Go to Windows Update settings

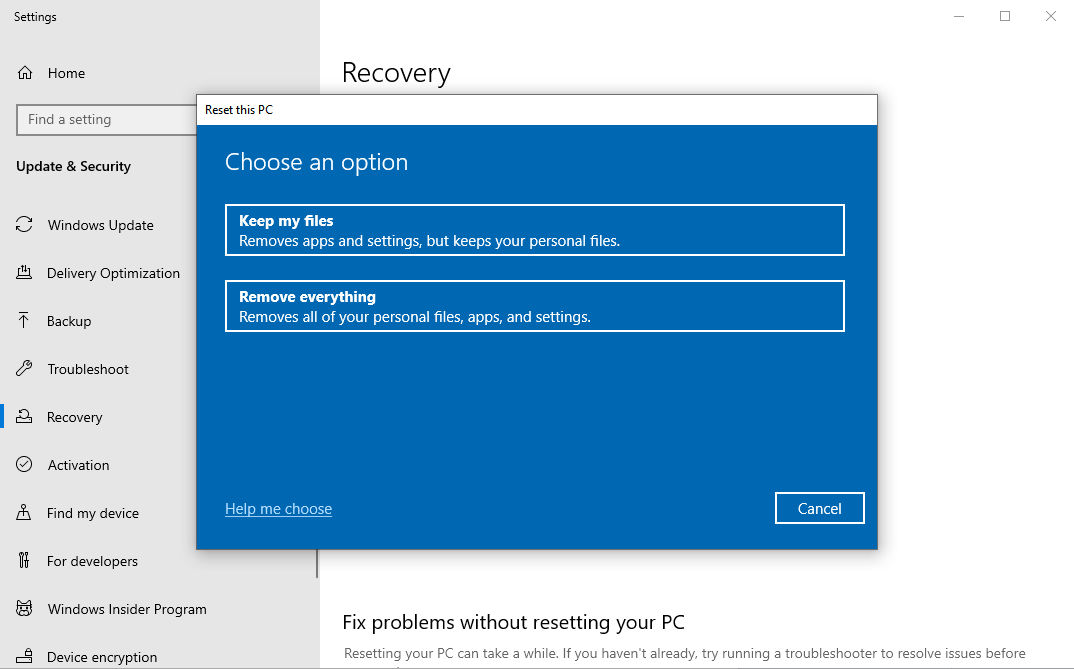tap(100, 225)
